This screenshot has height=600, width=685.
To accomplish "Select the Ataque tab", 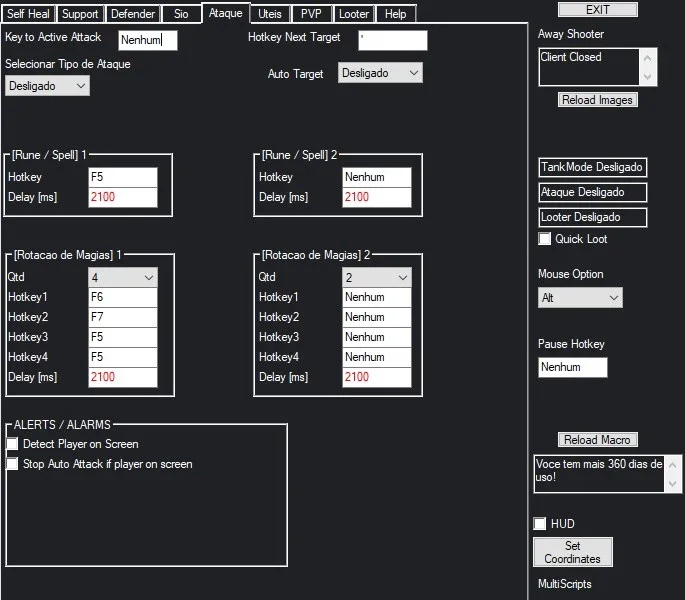I will [225, 13].
